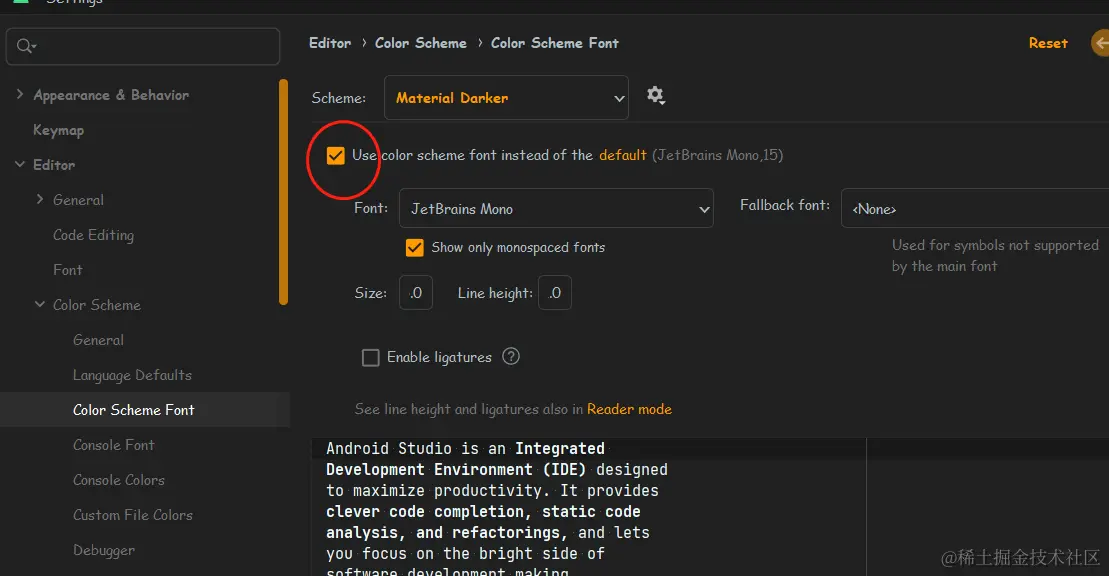Open the Scheme Material Darker dropdown
Image resolution: width=1109 pixels, height=576 pixels.
506,98
